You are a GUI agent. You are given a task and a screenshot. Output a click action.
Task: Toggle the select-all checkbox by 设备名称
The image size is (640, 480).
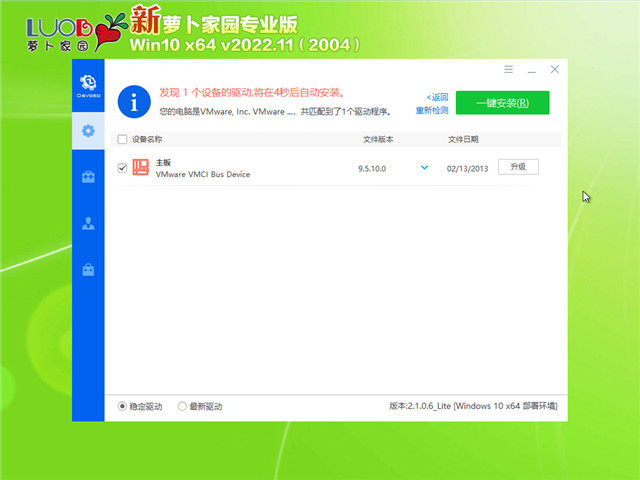(123, 140)
